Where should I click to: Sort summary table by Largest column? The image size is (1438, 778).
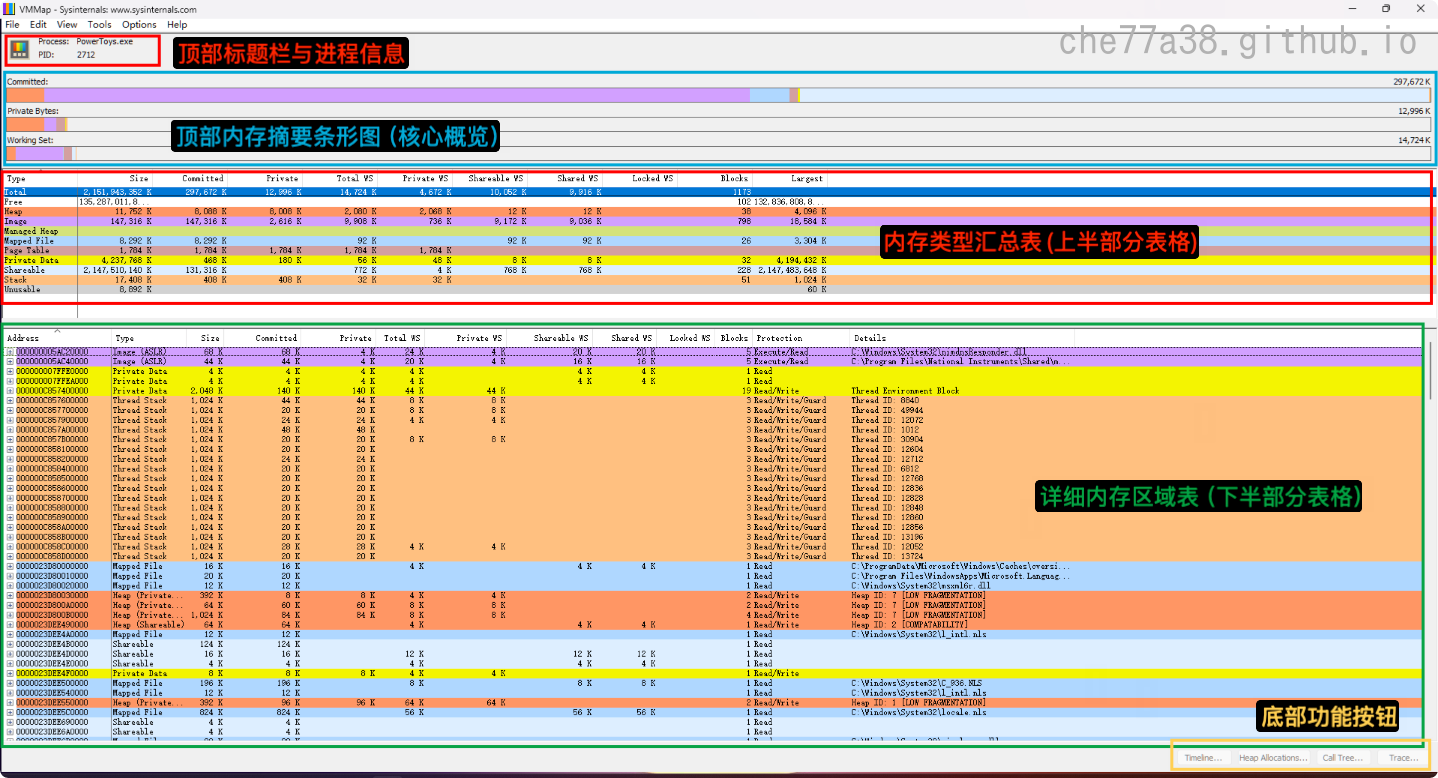pyautogui.click(x=790, y=178)
